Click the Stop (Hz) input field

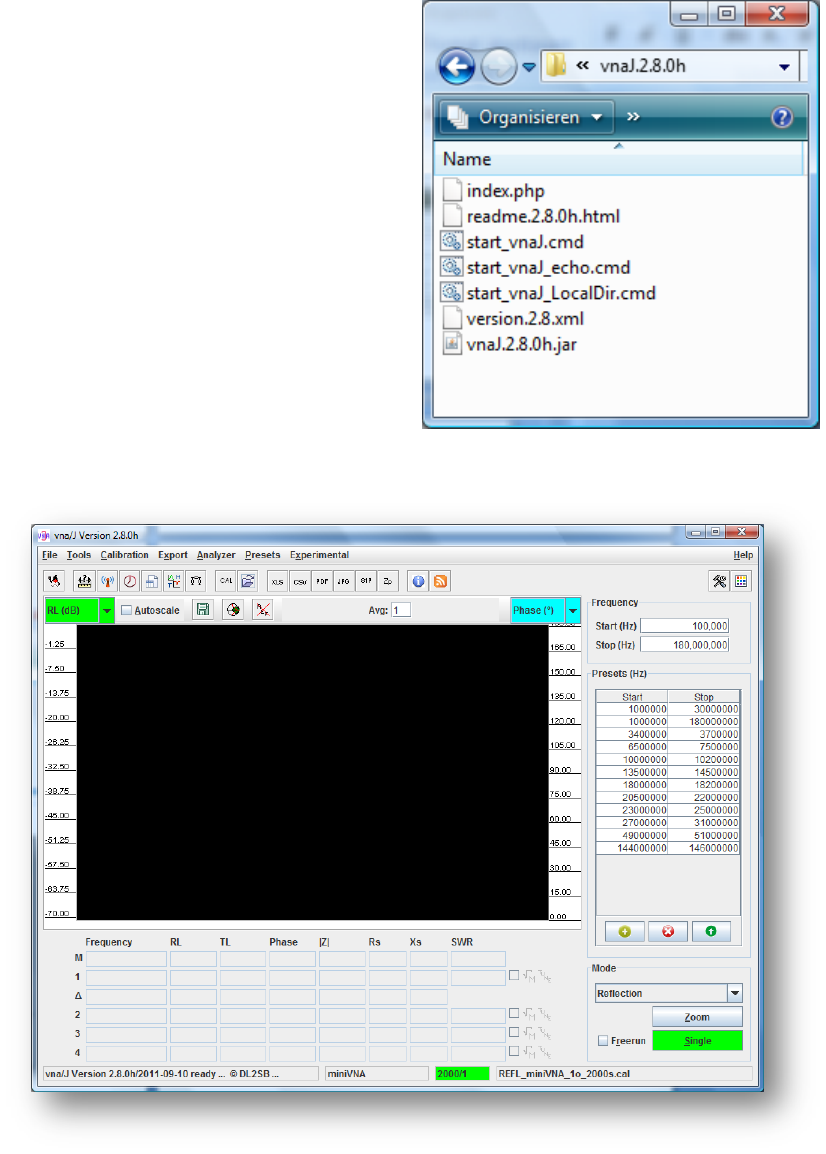pyautogui.click(x=684, y=645)
